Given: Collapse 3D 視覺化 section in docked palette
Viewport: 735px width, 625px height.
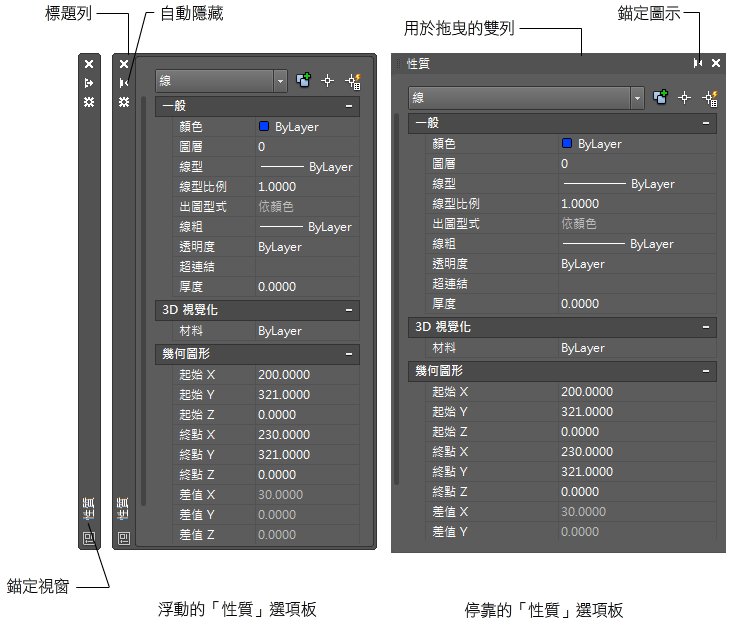Looking at the screenshot, I should click(x=706, y=327).
